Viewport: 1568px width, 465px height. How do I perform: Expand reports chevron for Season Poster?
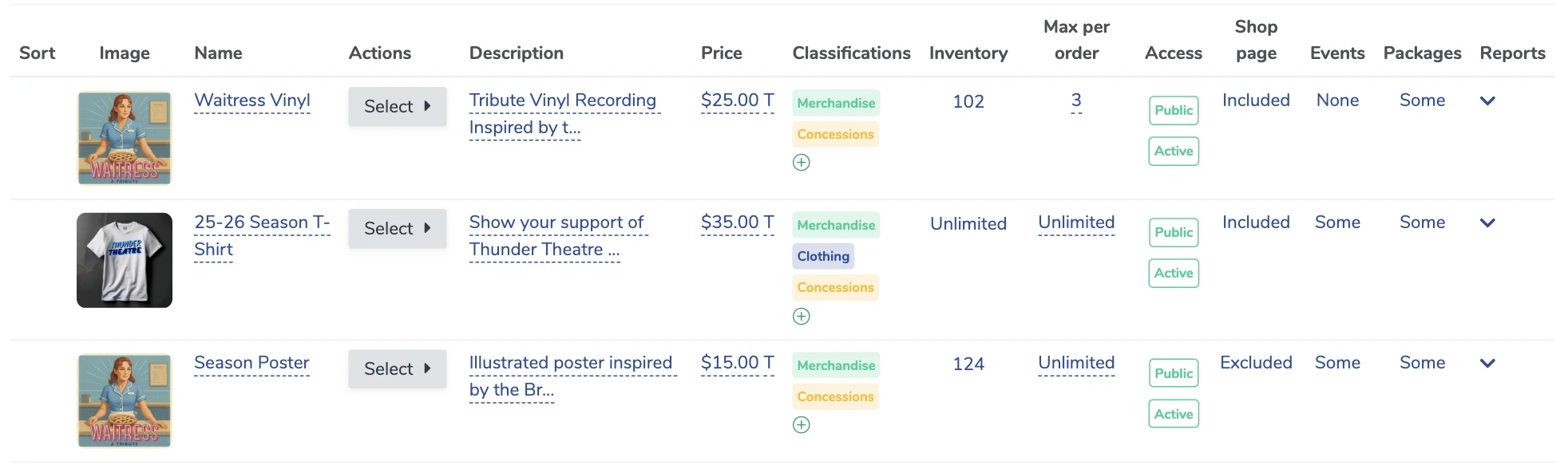pyautogui.click(x=1487, y=364)
